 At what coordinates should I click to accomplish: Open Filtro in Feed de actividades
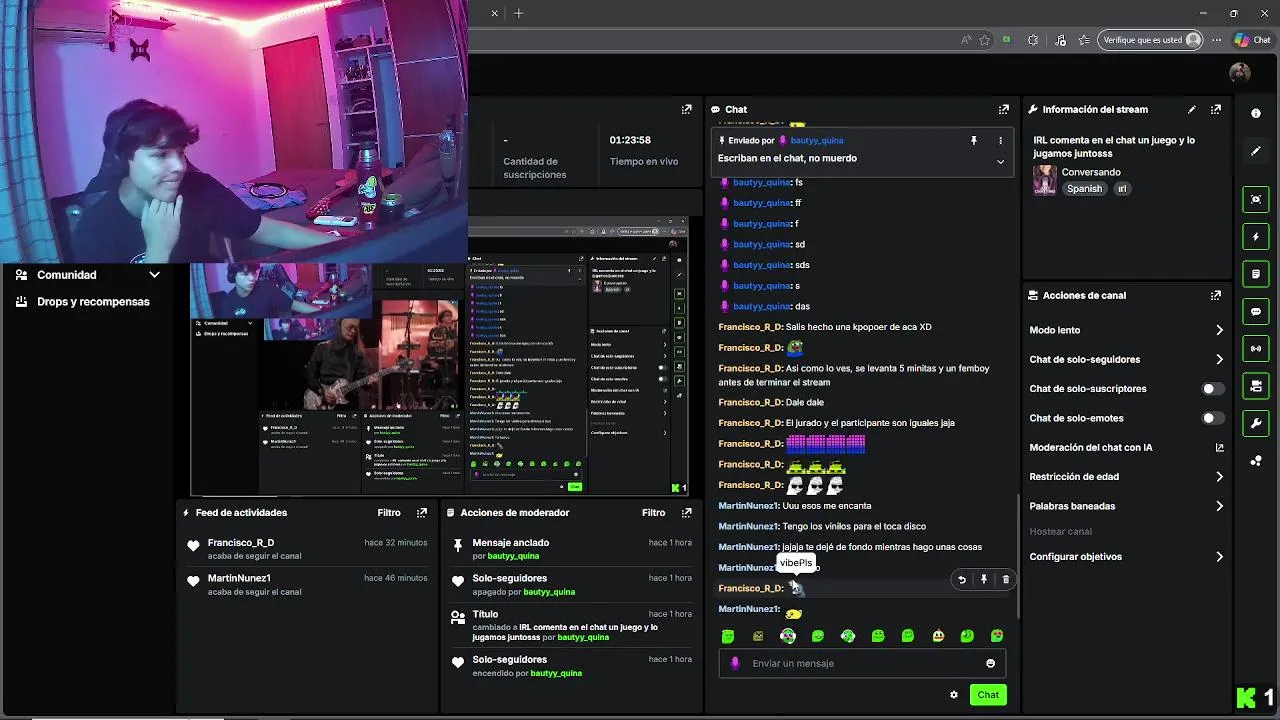pyautogui.click(x=389, y=513)
